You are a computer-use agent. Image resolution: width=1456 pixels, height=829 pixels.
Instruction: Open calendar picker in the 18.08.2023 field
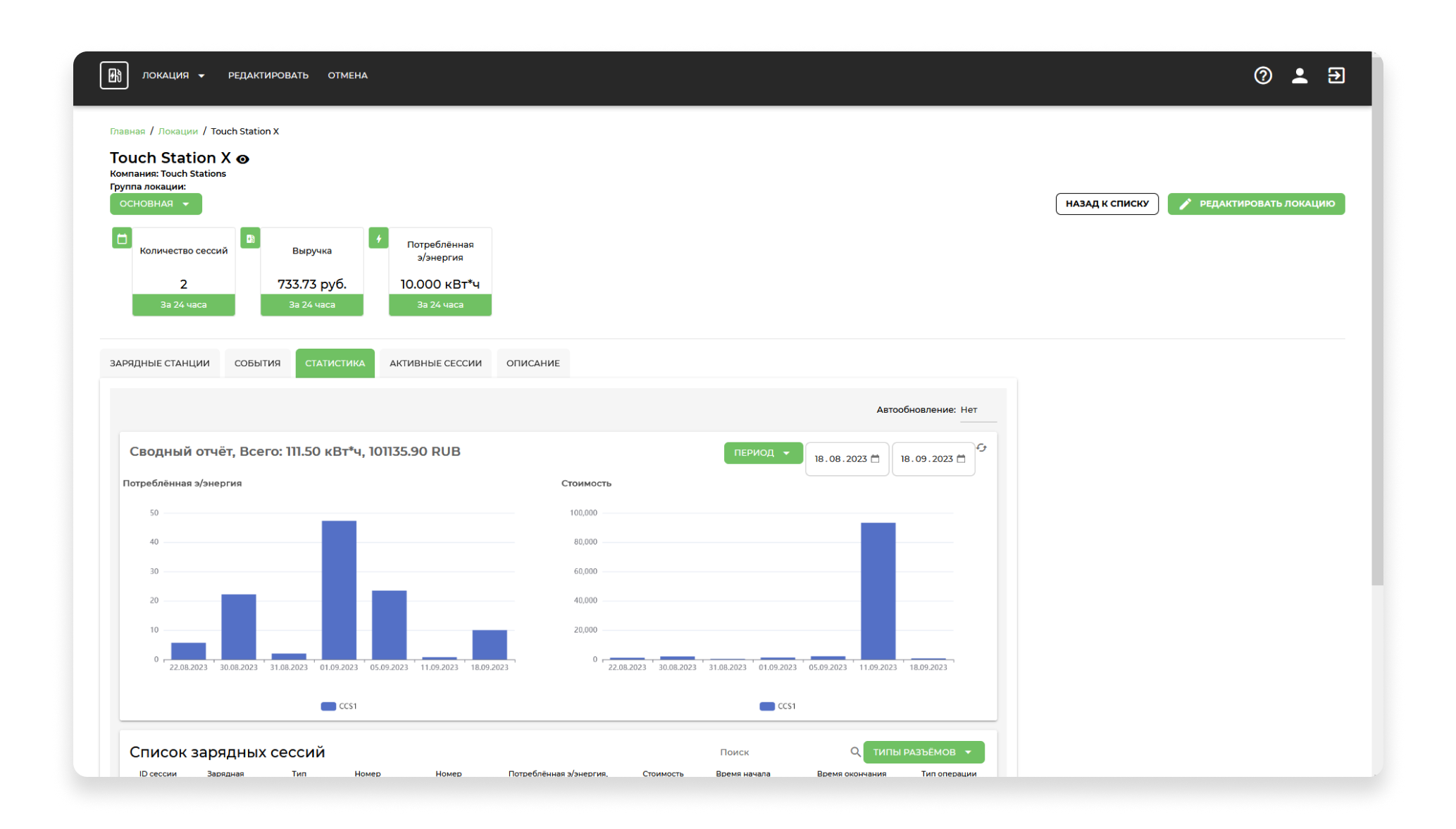875,459
